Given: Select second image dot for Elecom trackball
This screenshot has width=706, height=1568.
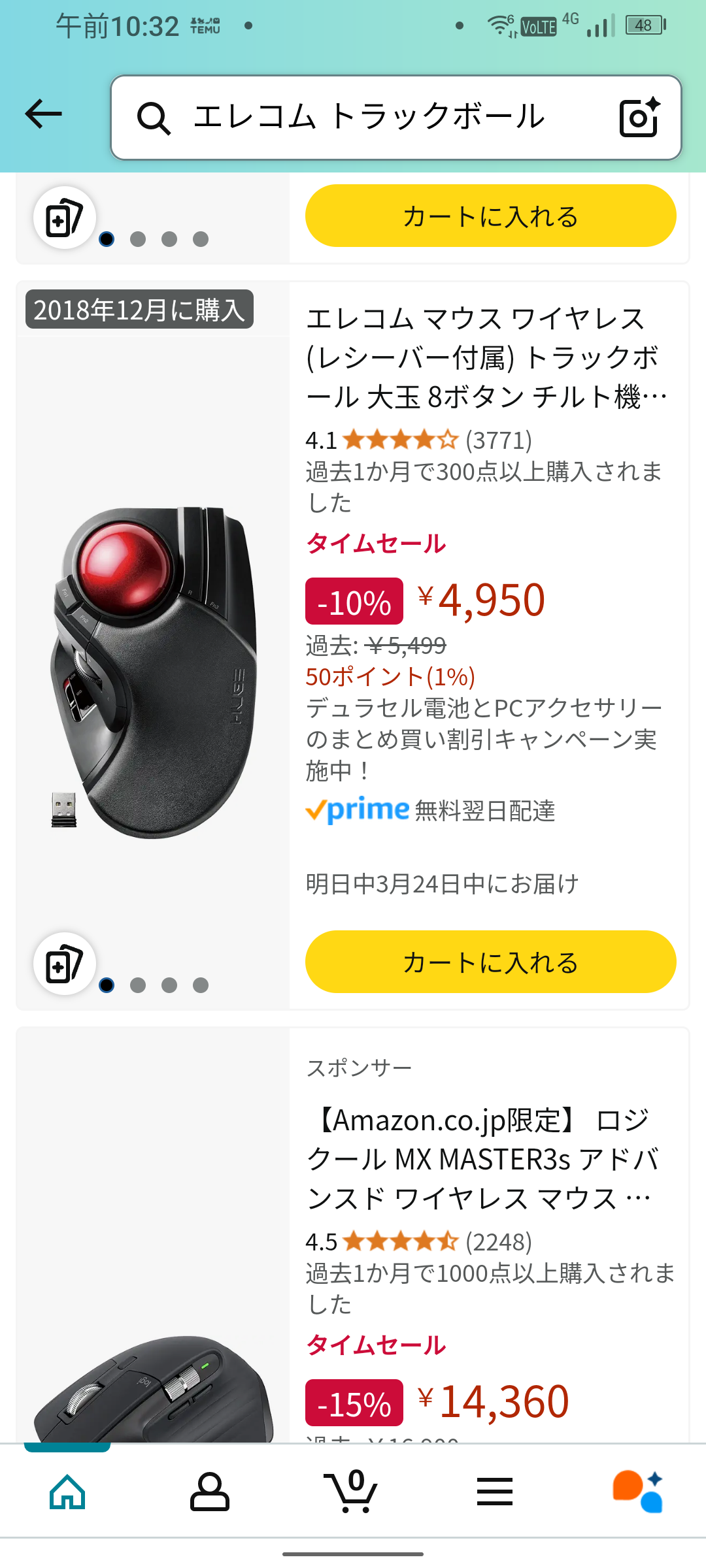Looking at the screenshot, I should (x=138, y=985).
